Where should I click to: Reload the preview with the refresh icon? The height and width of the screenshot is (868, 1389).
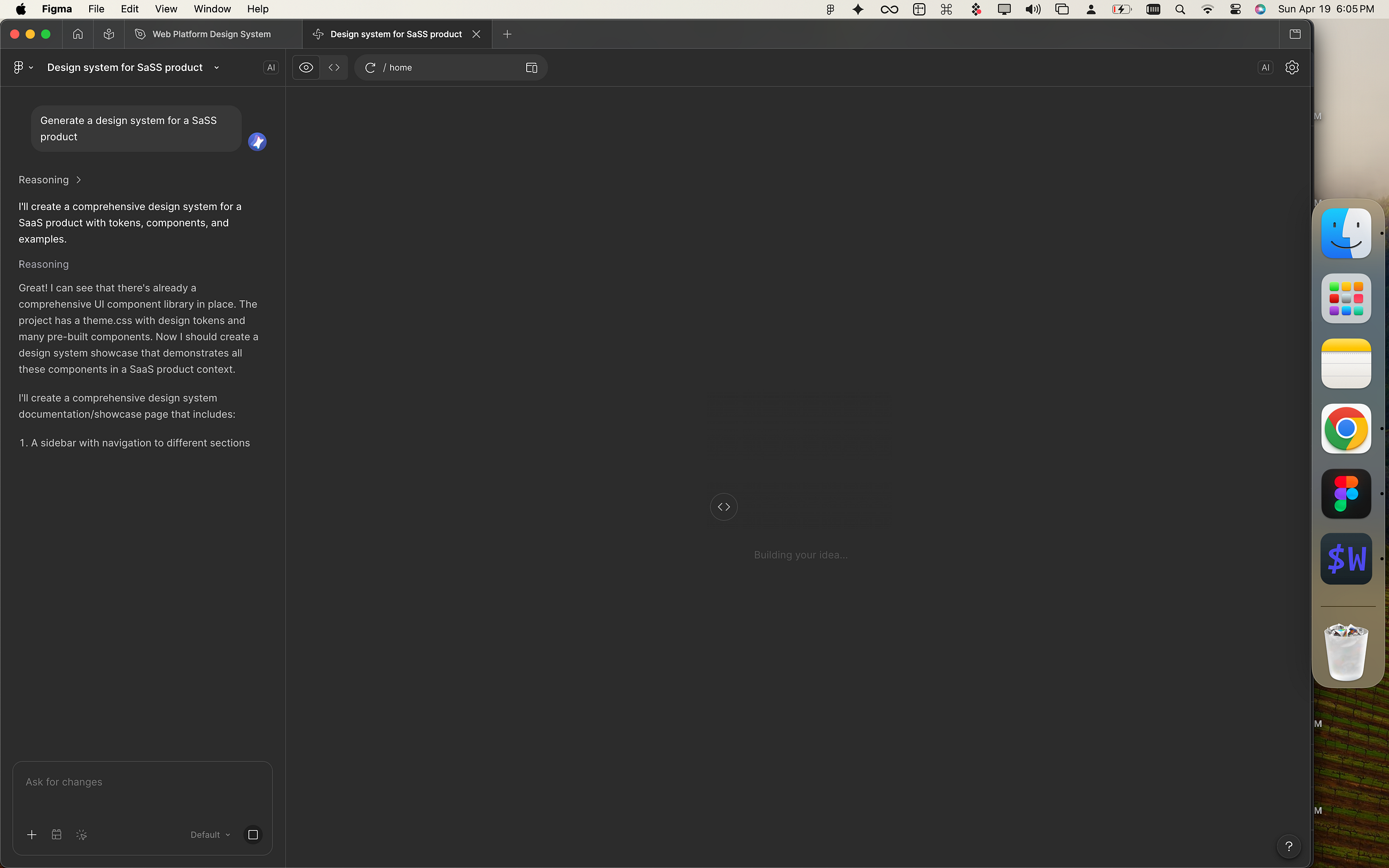pos(370,67)
